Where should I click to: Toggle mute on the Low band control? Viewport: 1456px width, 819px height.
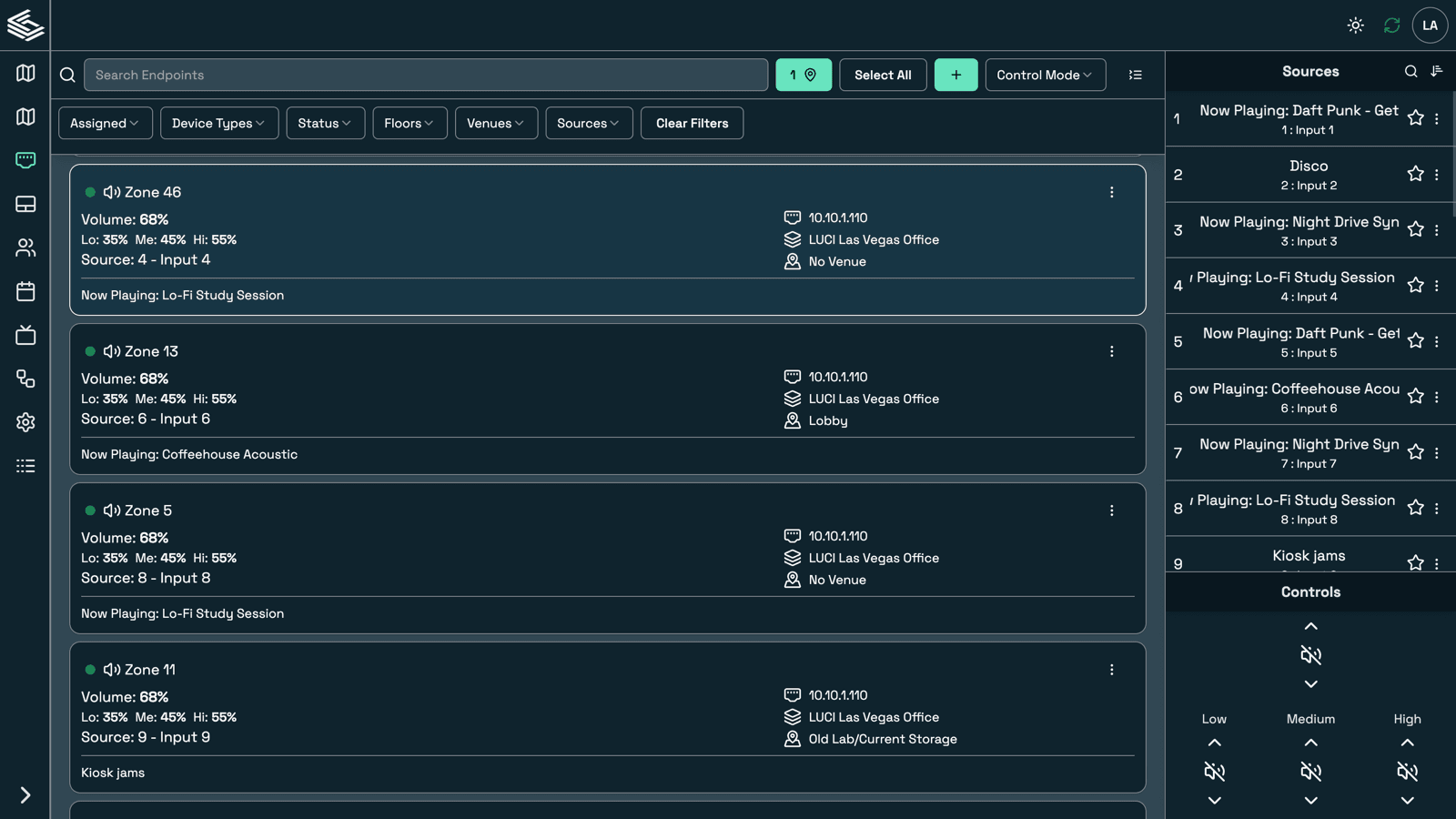[x=1214, y=772]
